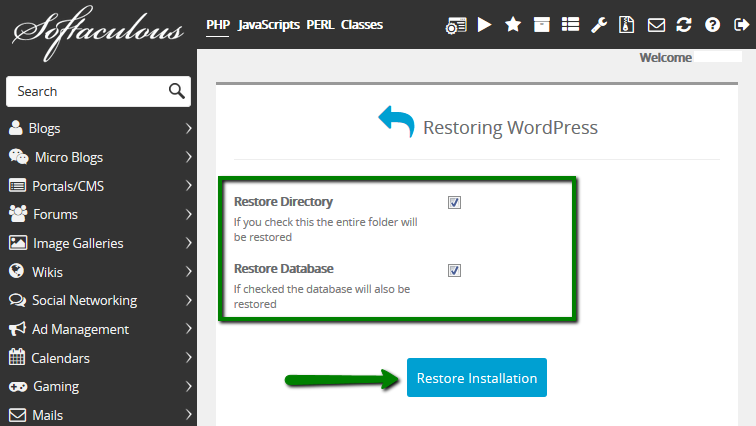This screenshot has width=756, height=426.
Task: Open the Micro Blogs category label
Action: [x=69, y=157]
